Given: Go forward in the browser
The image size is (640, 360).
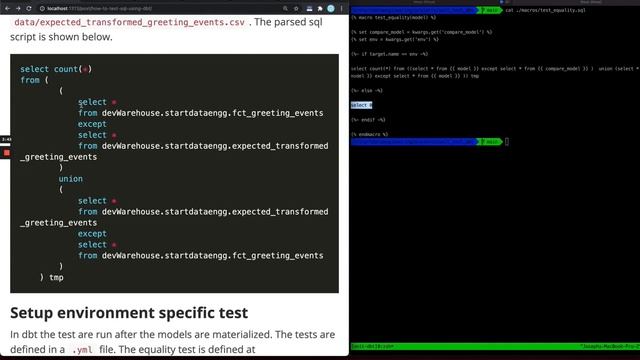Looking at the screenshot, I should pyautogui.click(x=18, y=8).
